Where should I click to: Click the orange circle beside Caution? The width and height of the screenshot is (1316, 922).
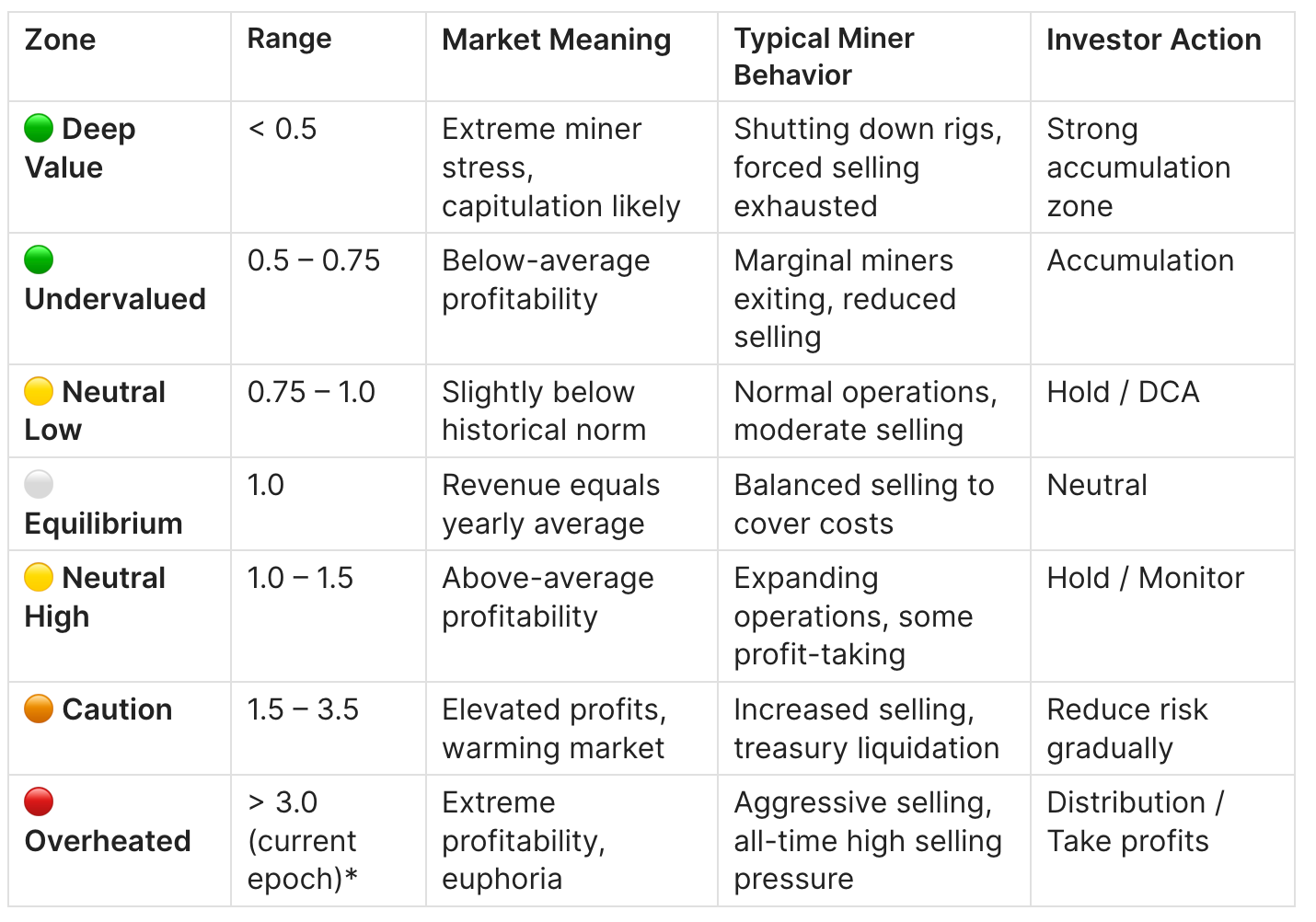(x=39, y=709)
